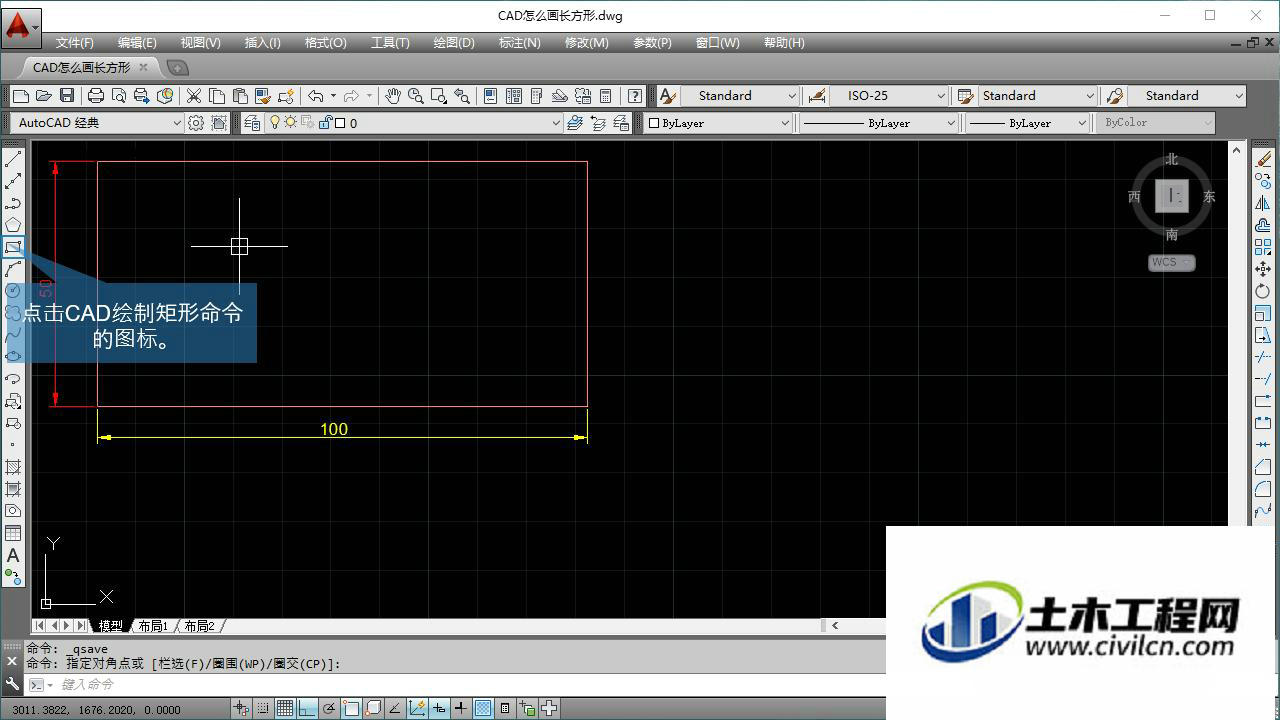The image size is (1280, 720).
Task: Click the Undo arrow
Action: (x=315, y=96)
